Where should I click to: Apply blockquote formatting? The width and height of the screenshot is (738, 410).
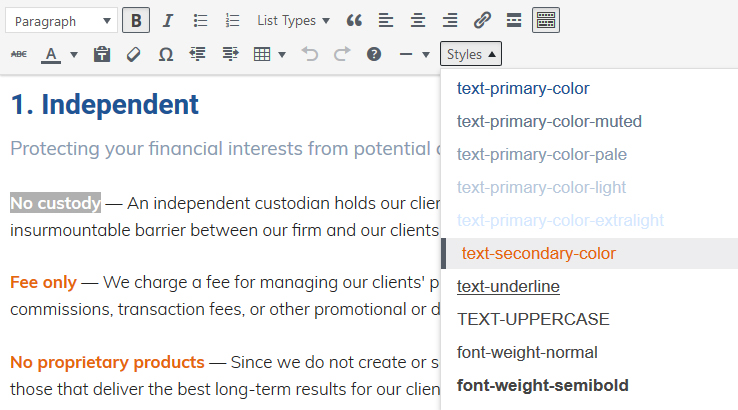(x=354, y=20)
